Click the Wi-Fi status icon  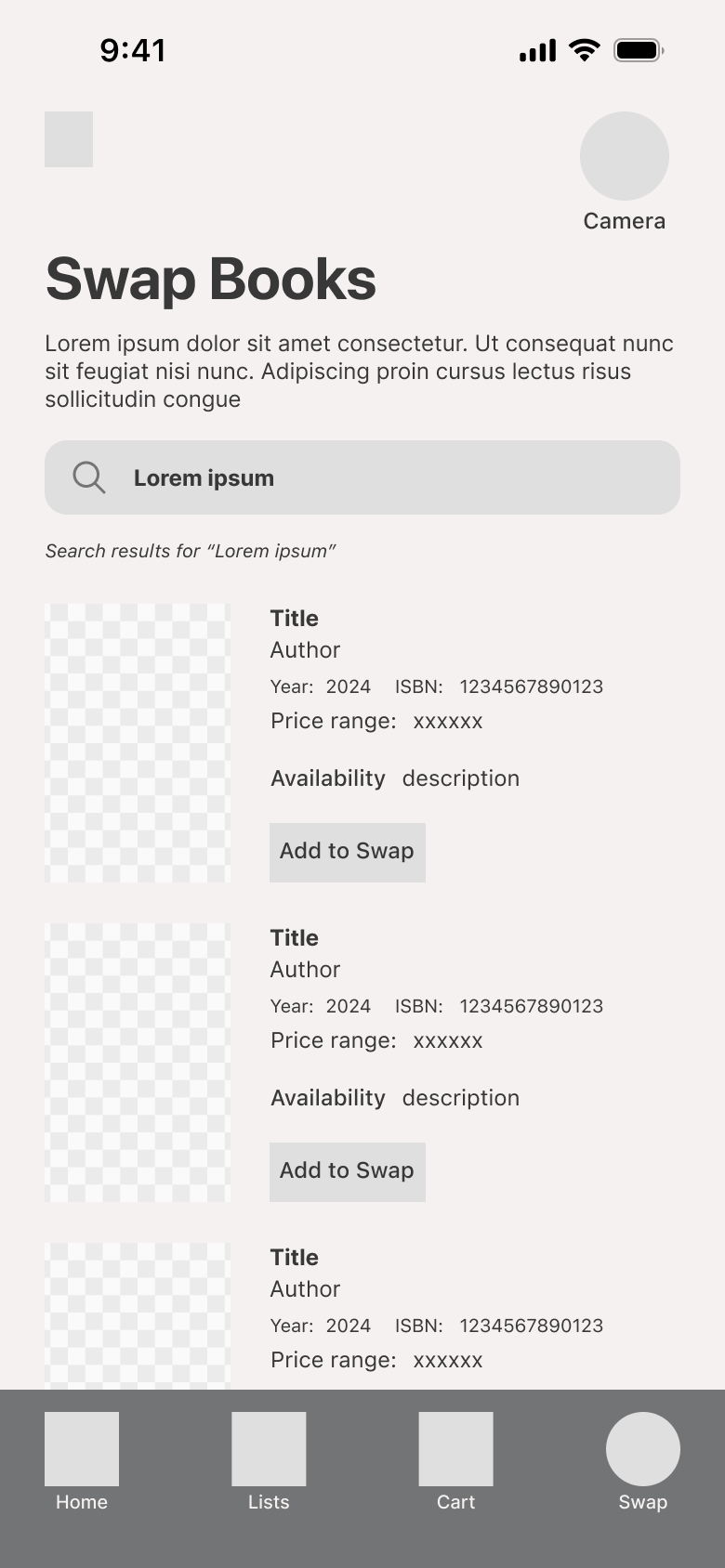click(x=585, y=50)
